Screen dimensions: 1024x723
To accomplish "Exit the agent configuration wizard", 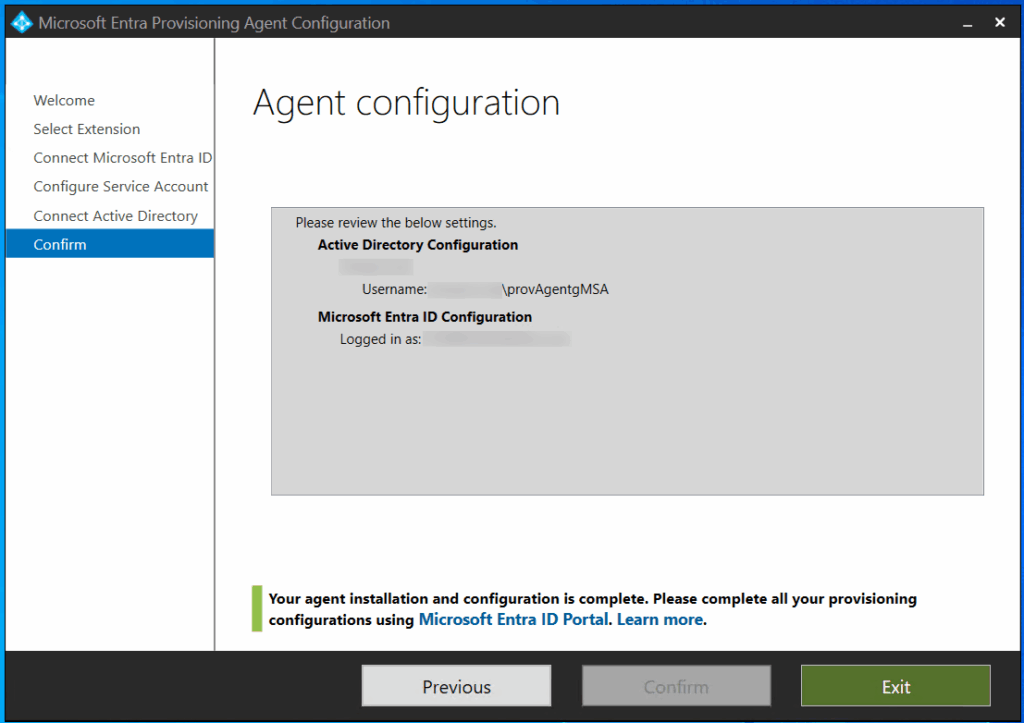I will pyautogui.click(x=895, y=687).
